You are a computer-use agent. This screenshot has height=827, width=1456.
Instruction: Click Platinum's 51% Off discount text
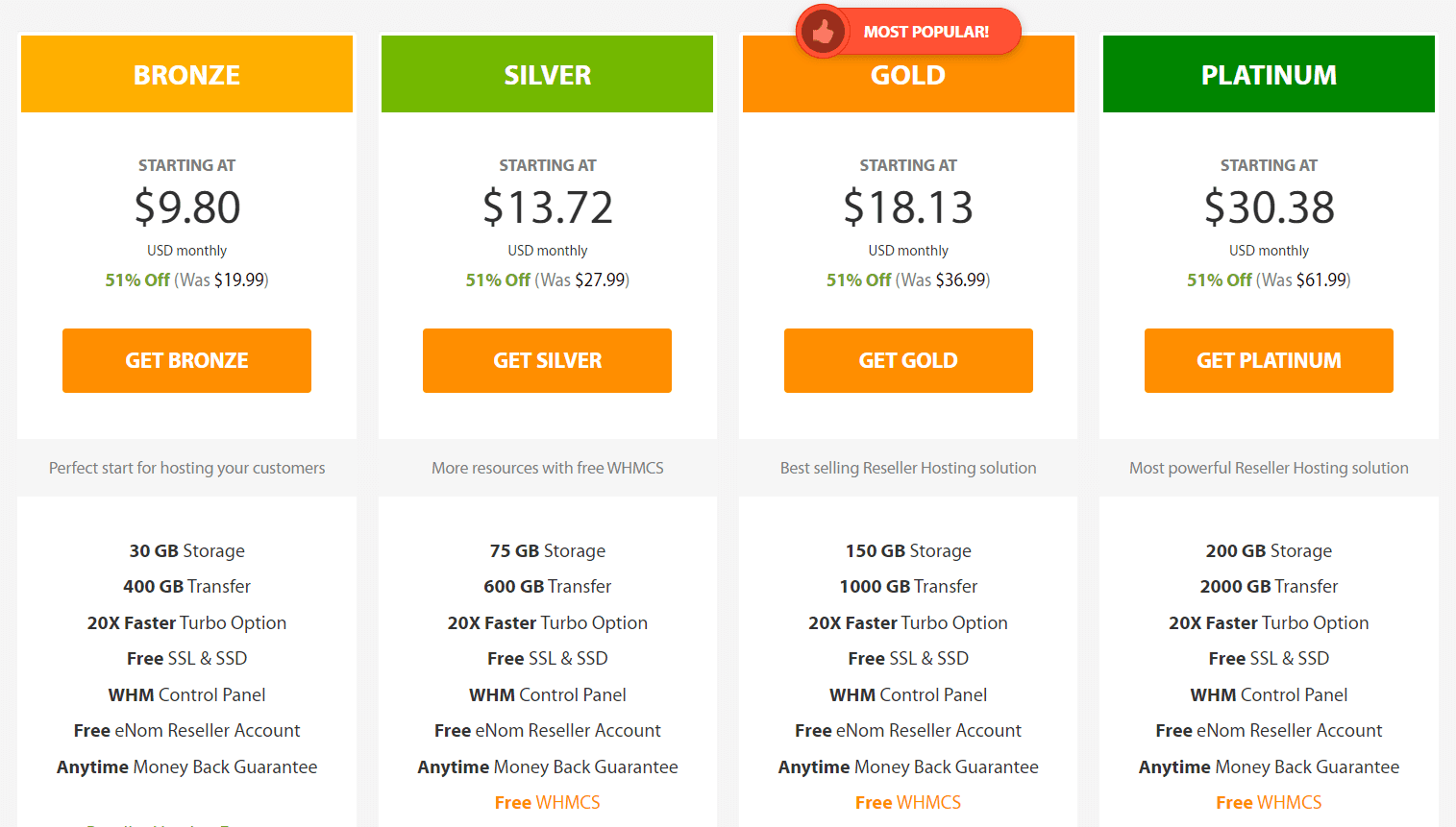1219,280
